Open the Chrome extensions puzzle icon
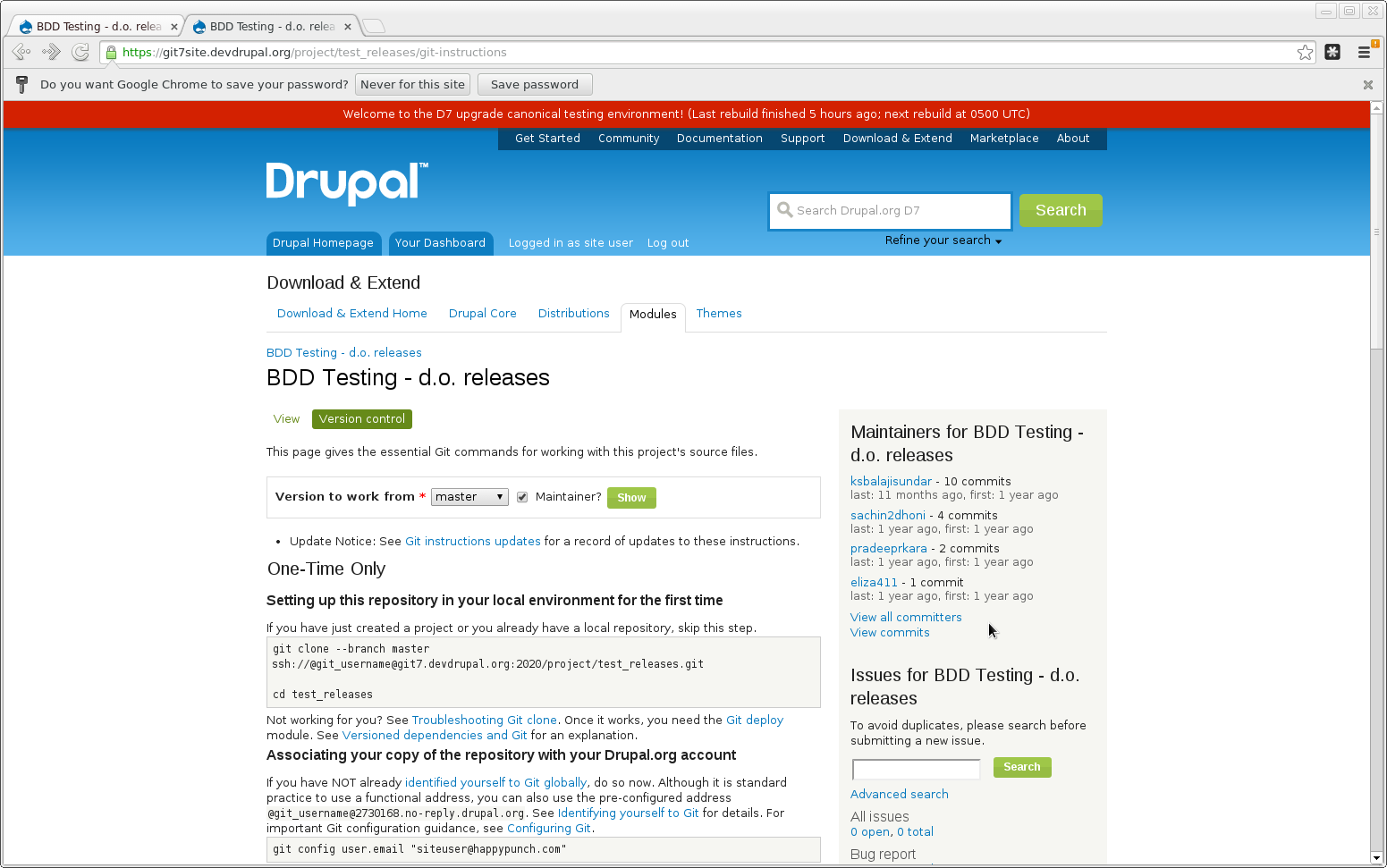The image size is (1387, 868). [1332, 52]
